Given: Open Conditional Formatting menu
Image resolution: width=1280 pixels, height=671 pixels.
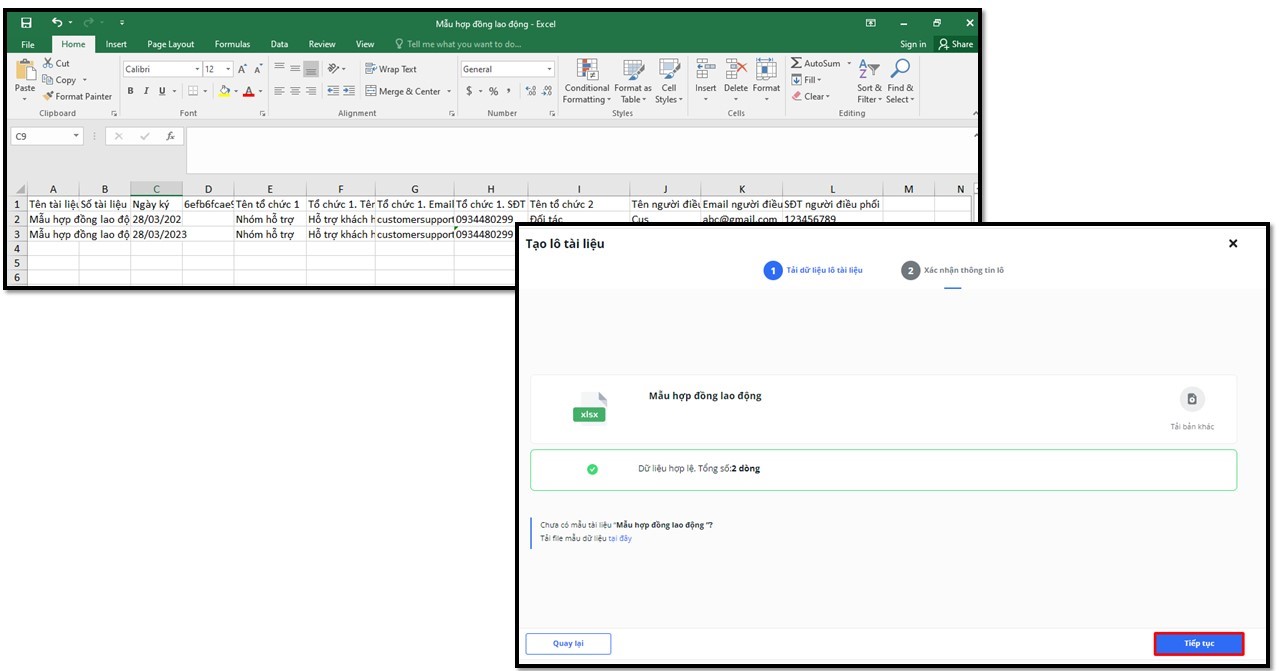Looking at the screenshot, I should click(x=587, y=81).
